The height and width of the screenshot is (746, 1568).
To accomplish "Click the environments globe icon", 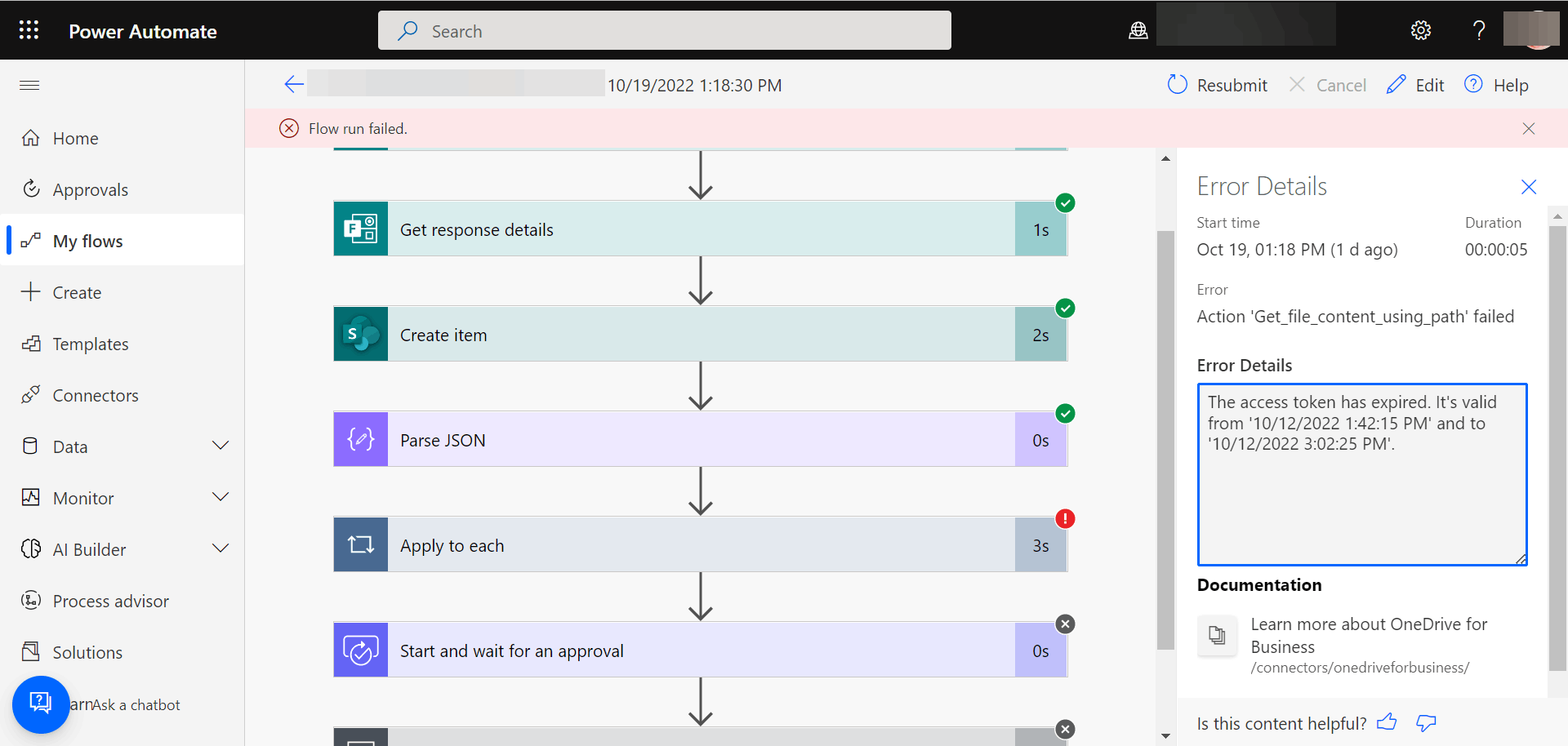I will (1138, 31).
